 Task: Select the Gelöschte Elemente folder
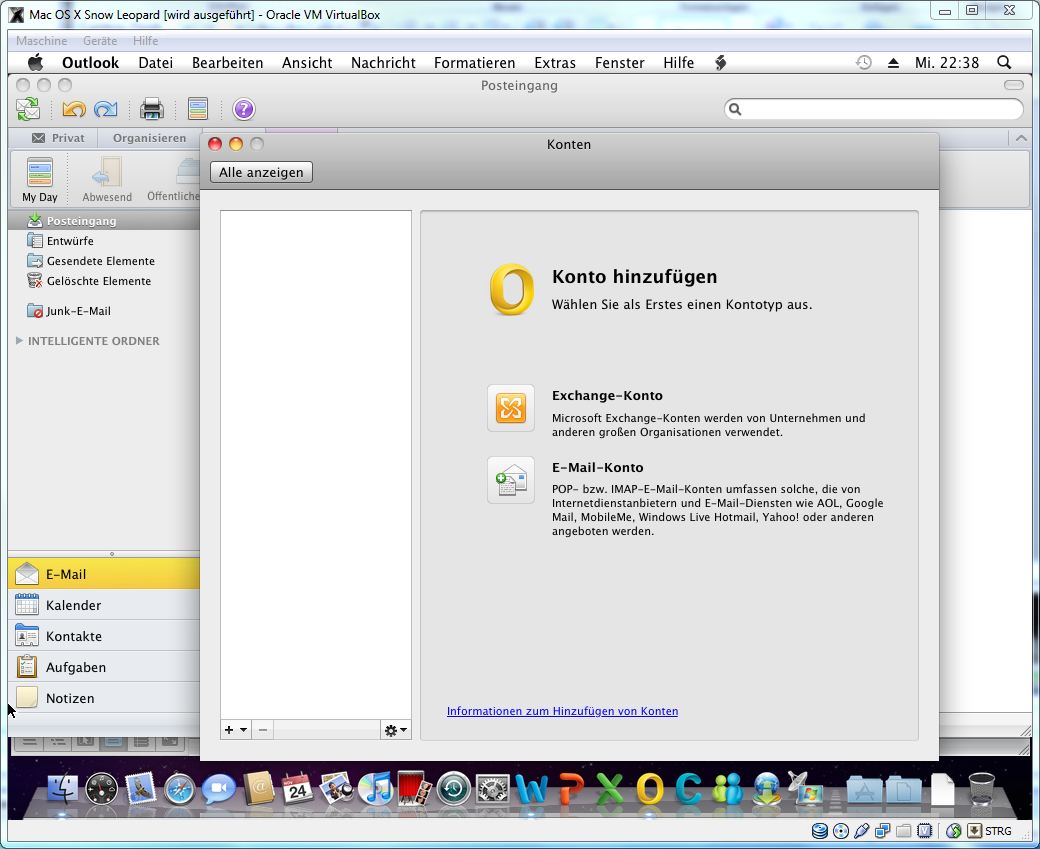point(104,281)
